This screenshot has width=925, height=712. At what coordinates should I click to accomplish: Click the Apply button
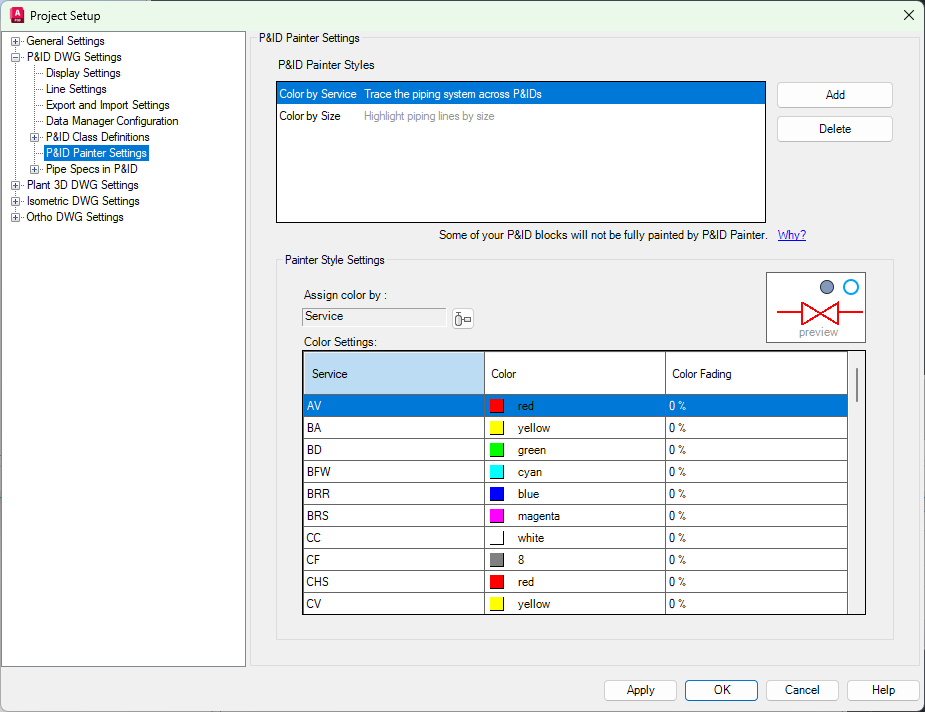(640, 690)
